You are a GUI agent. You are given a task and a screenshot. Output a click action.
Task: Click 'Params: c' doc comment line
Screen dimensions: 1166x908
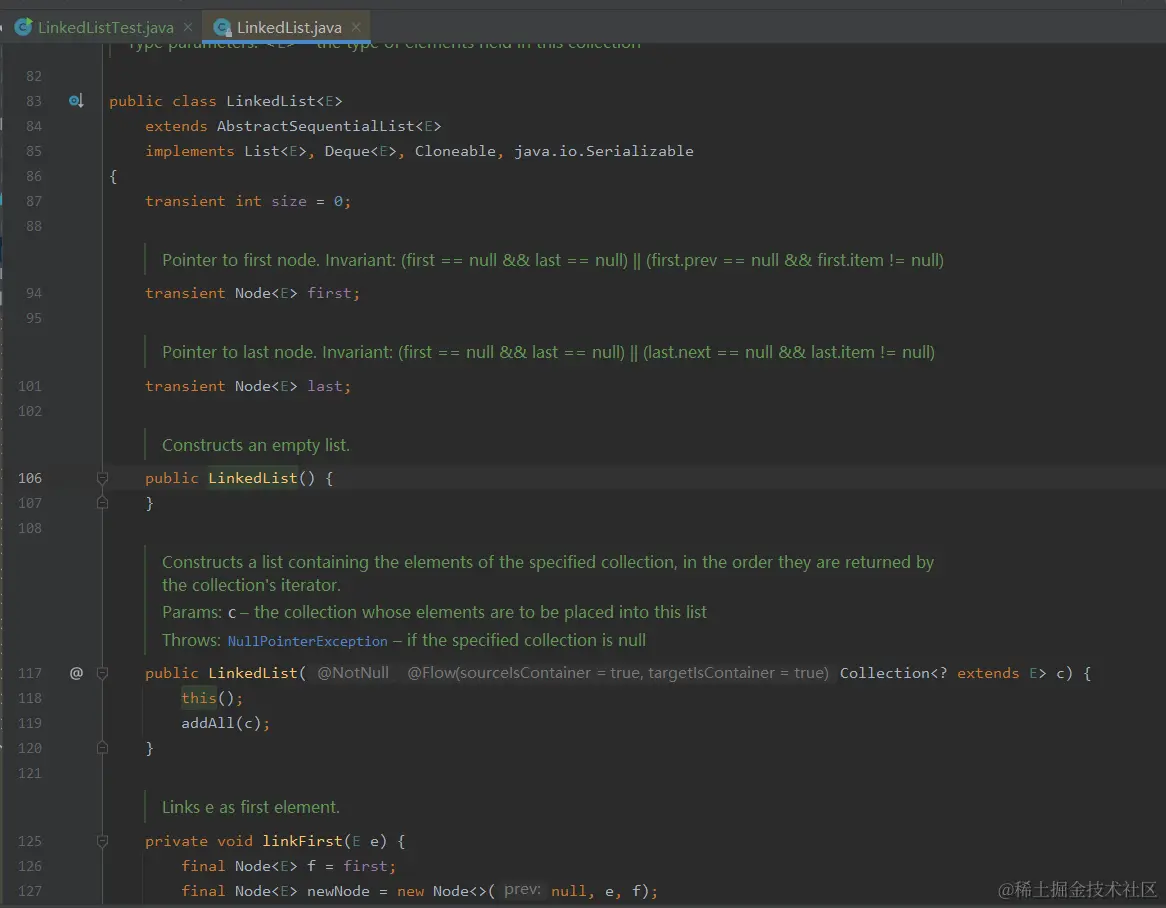tap(434, 612)
